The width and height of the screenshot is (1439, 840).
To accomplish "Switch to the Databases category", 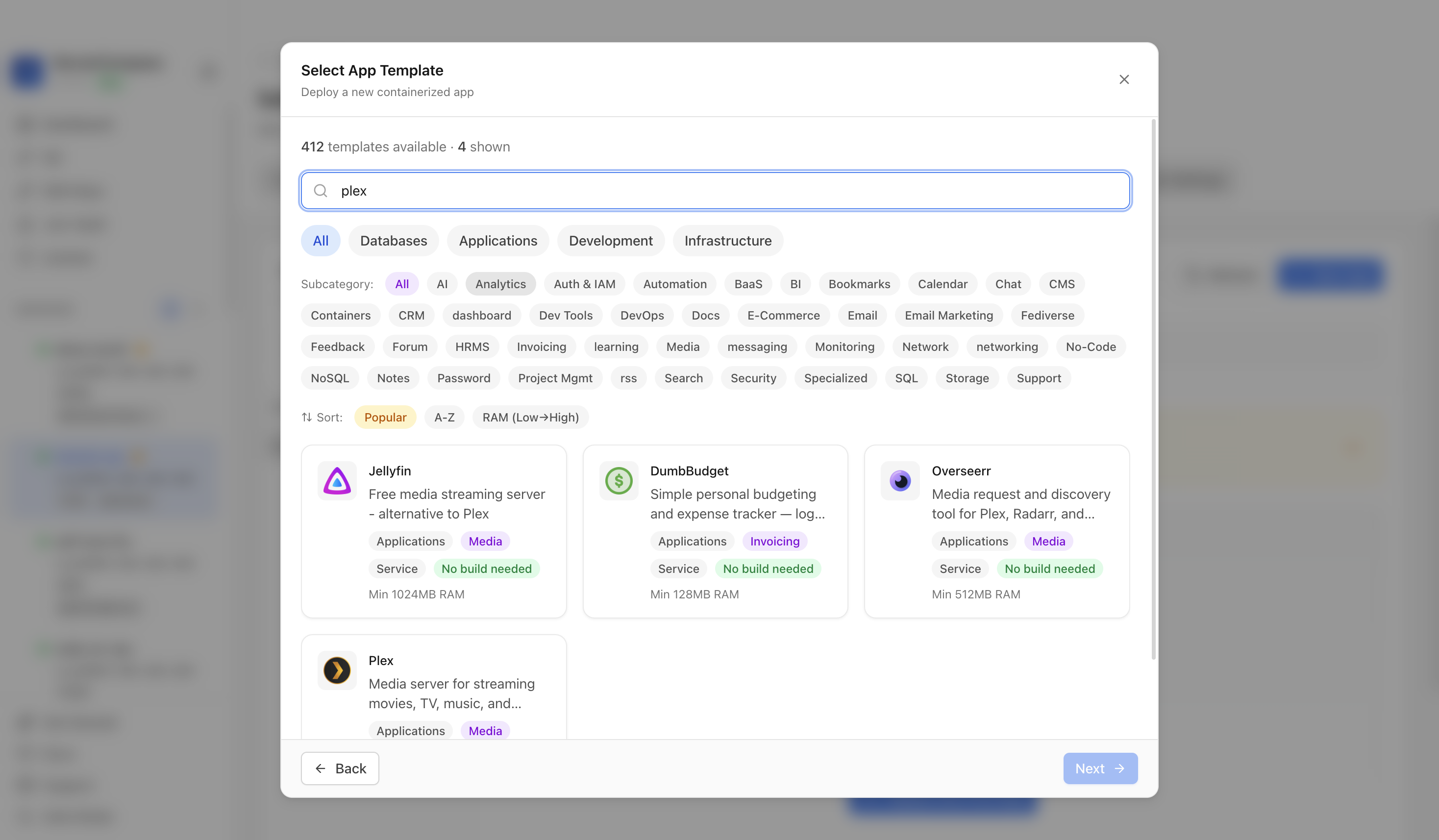I will [x=394, y=241].
